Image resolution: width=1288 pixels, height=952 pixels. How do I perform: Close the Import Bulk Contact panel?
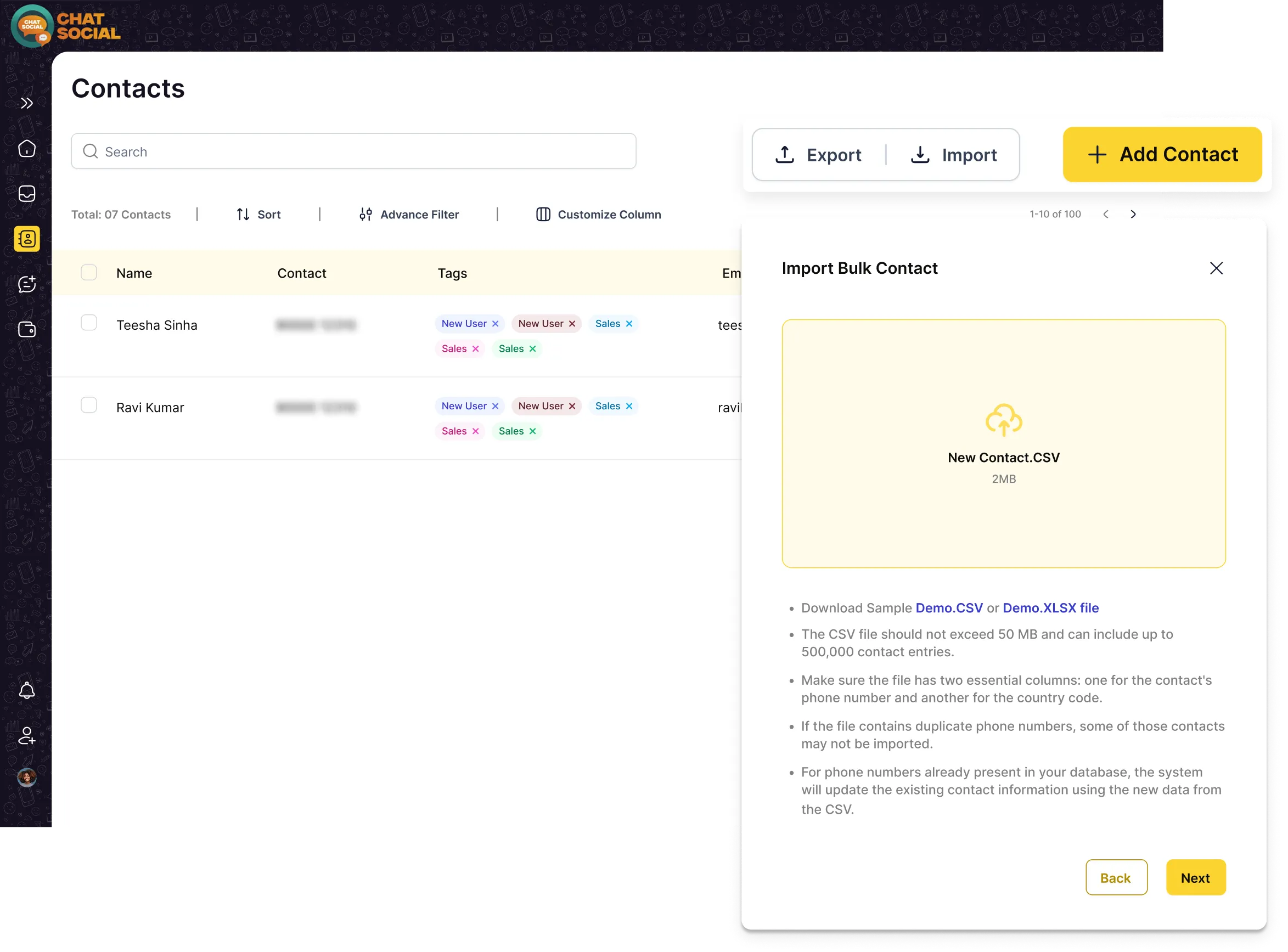[1216, 268]
